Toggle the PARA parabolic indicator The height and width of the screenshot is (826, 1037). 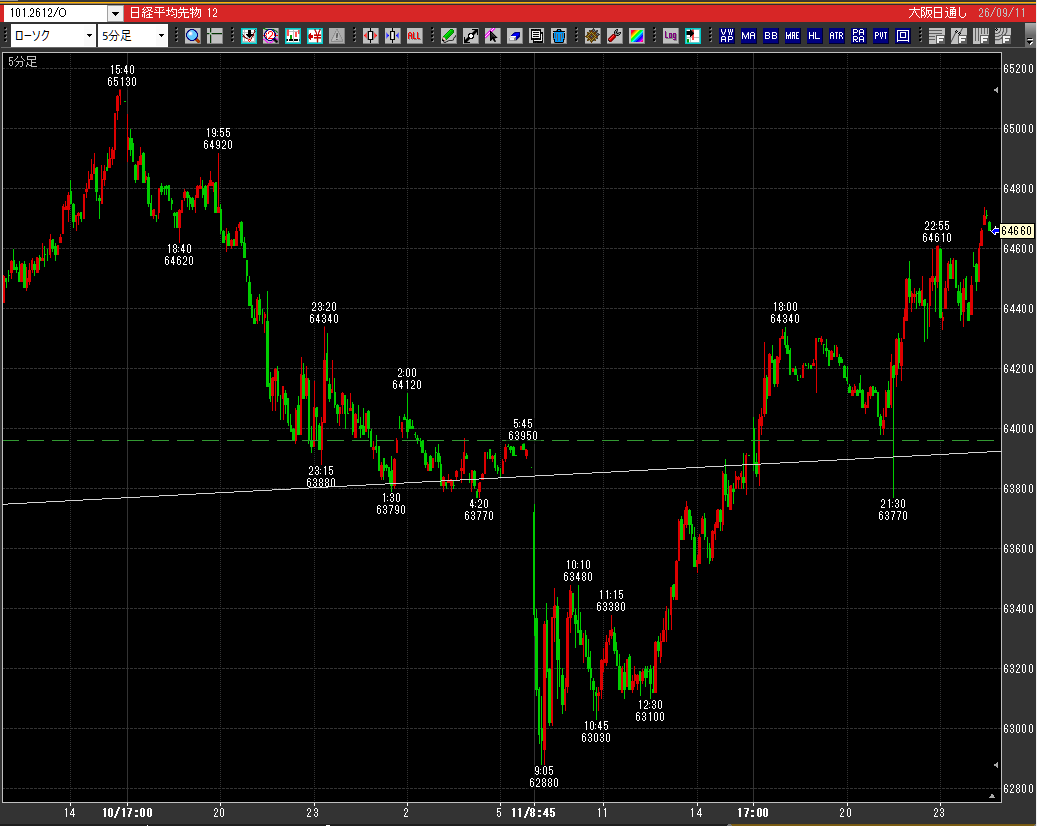click(858, 36)
